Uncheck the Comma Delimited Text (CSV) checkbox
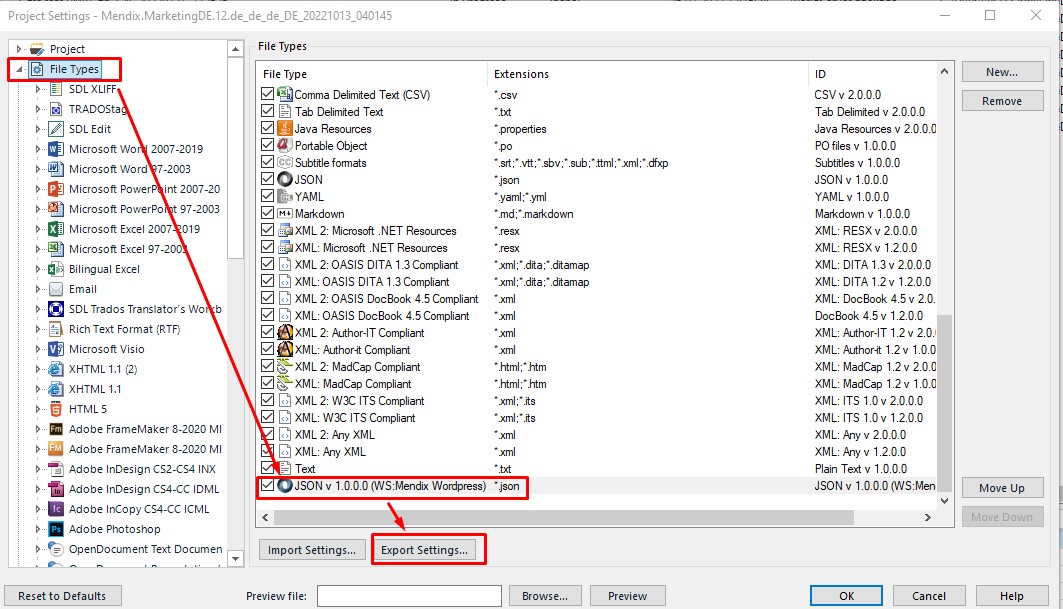 click(x=265, y=92)
